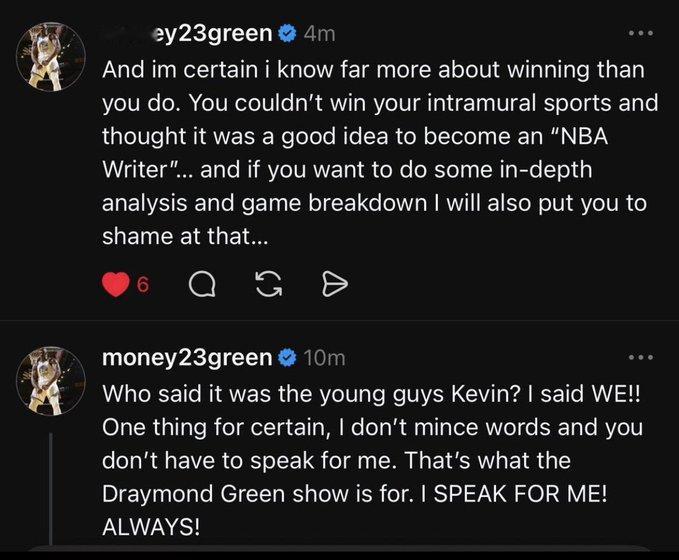
Task: View the likes list via count 6
Action: (143, 285)
